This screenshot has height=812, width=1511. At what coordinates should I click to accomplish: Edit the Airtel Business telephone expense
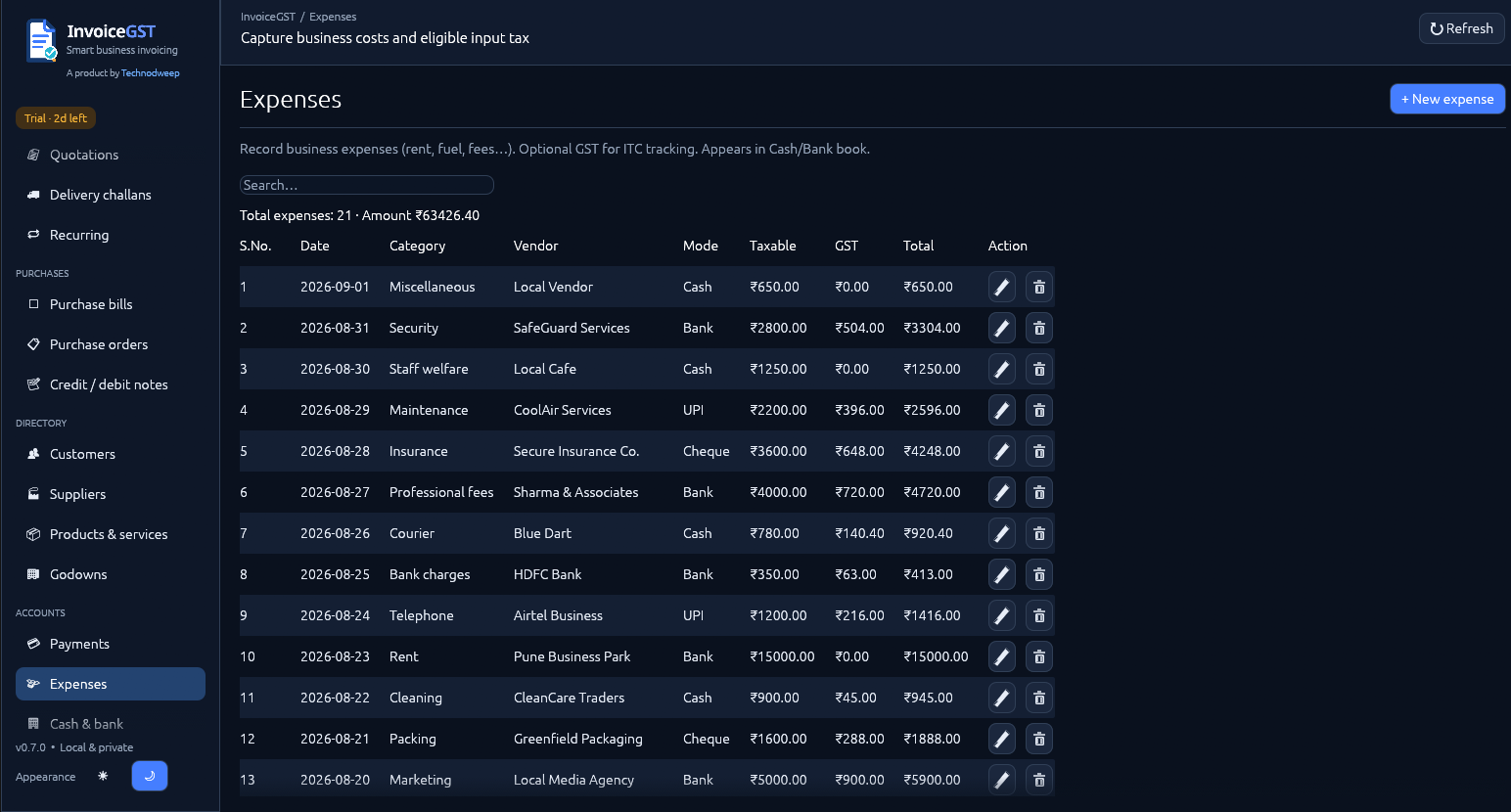(x=1001, y=615)
